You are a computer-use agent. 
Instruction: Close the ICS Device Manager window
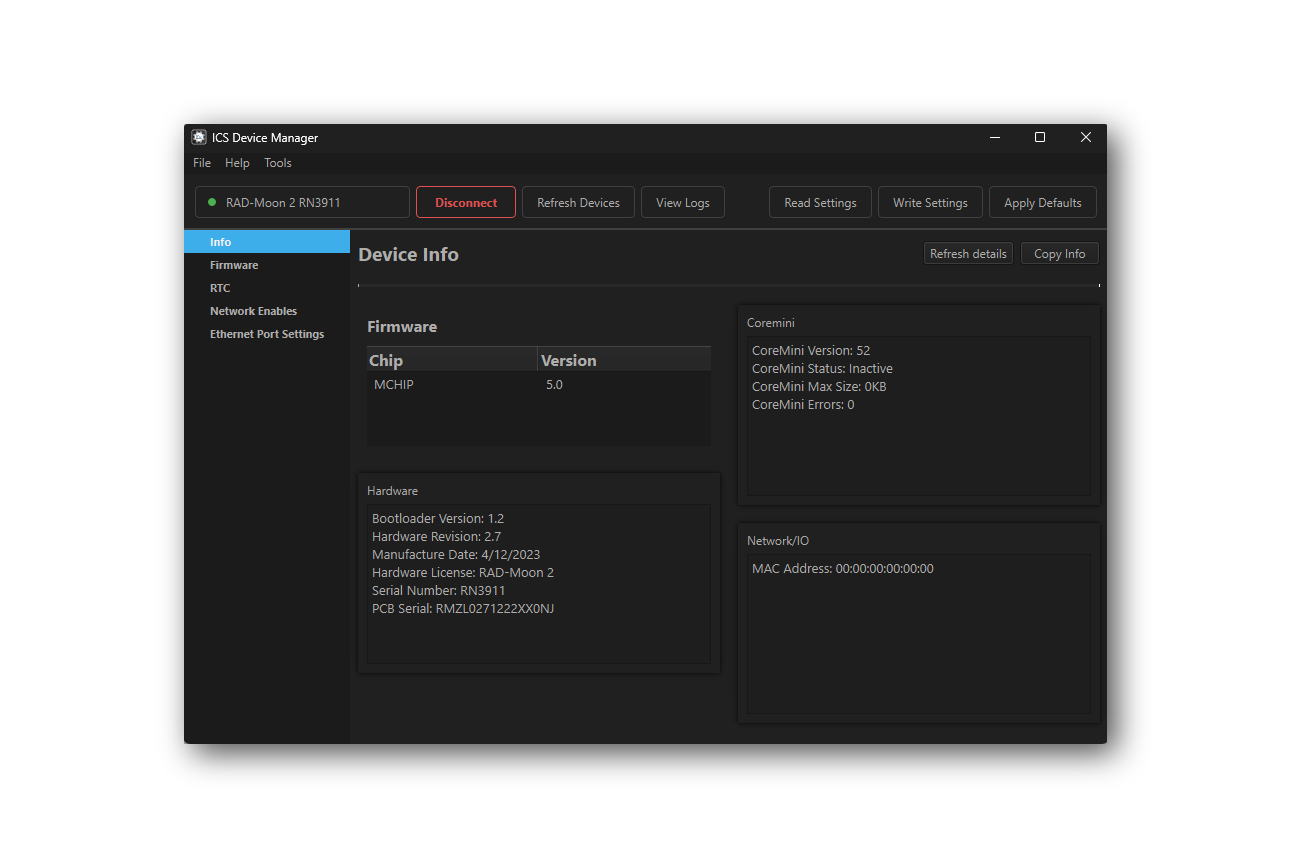click(x=1085, y=138)
